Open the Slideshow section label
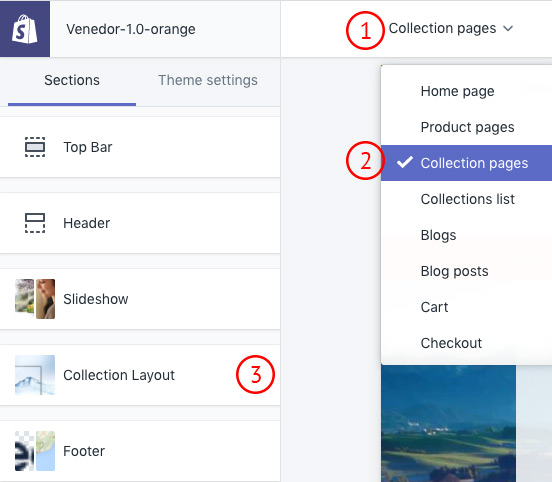 click(x=96, y=299)
